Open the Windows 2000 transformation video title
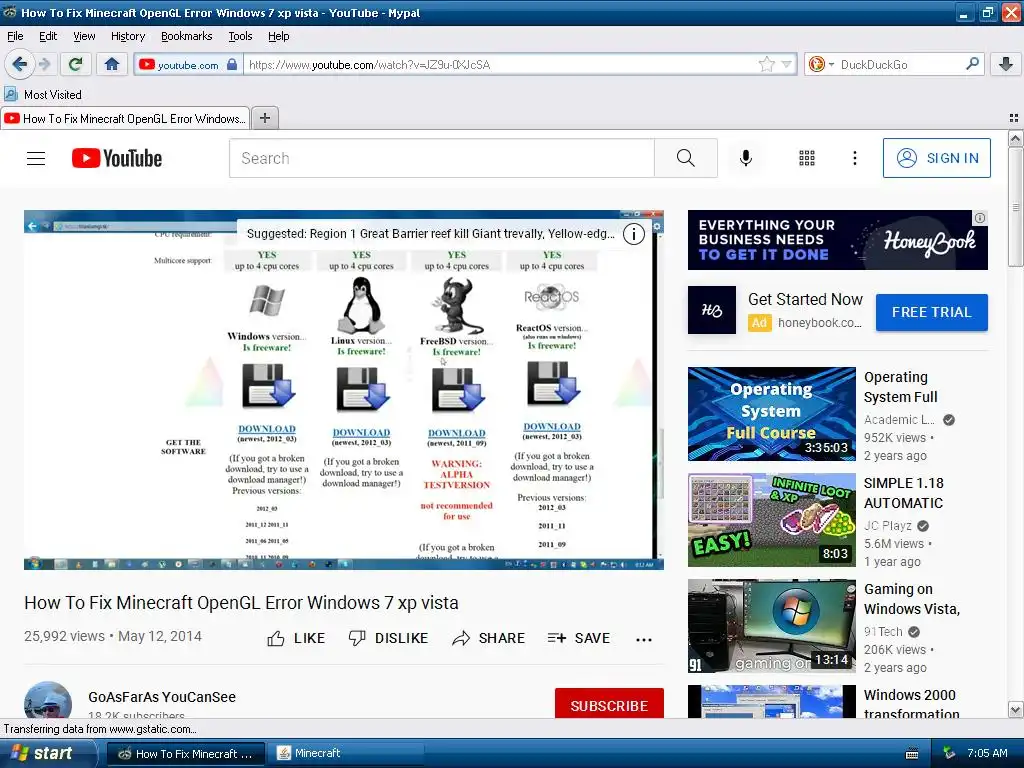Screen dimensions: 1024x768 tap(912, 704)
